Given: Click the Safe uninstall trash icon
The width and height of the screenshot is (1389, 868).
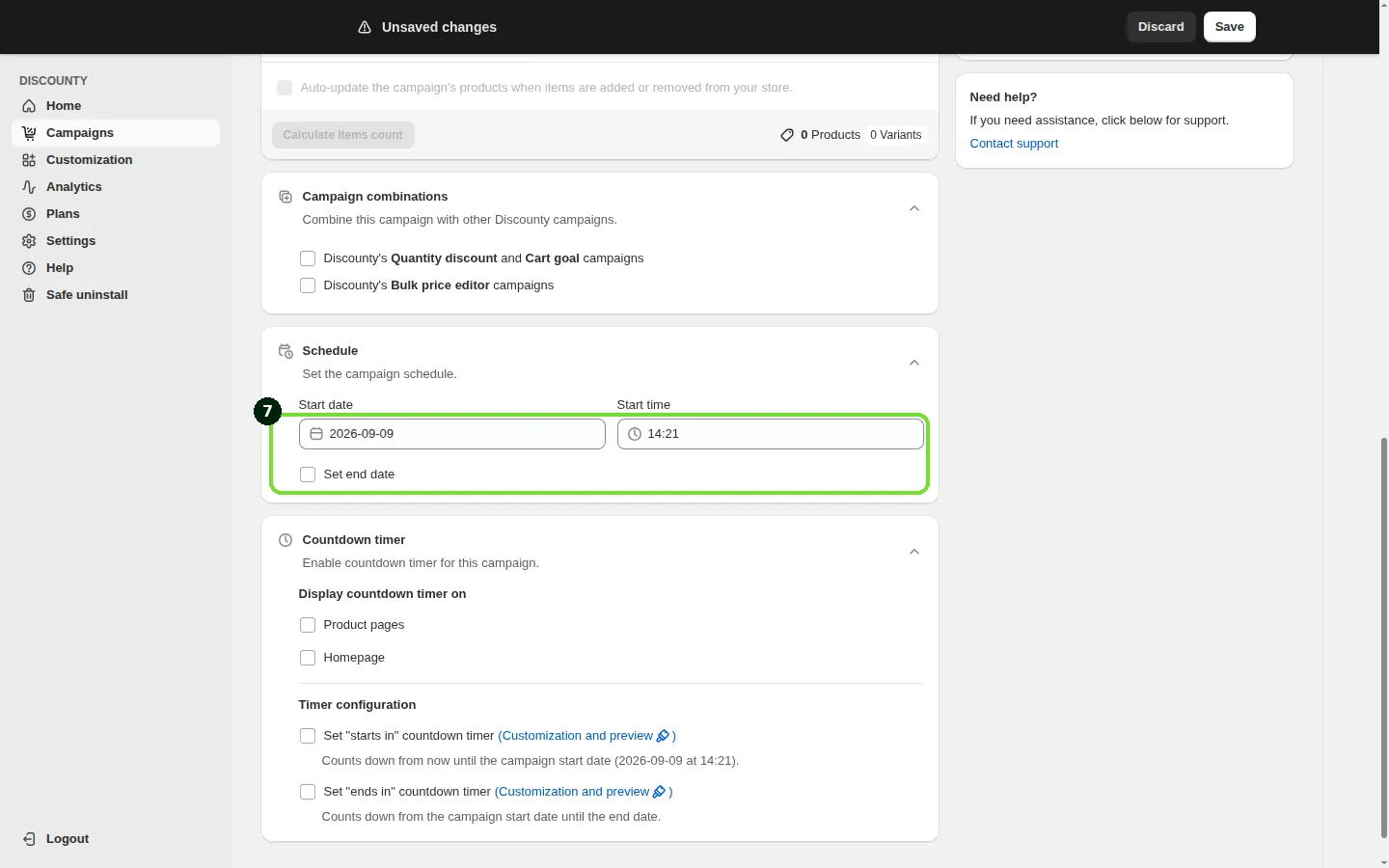Looking at the screenshot, I should point(29,295).
